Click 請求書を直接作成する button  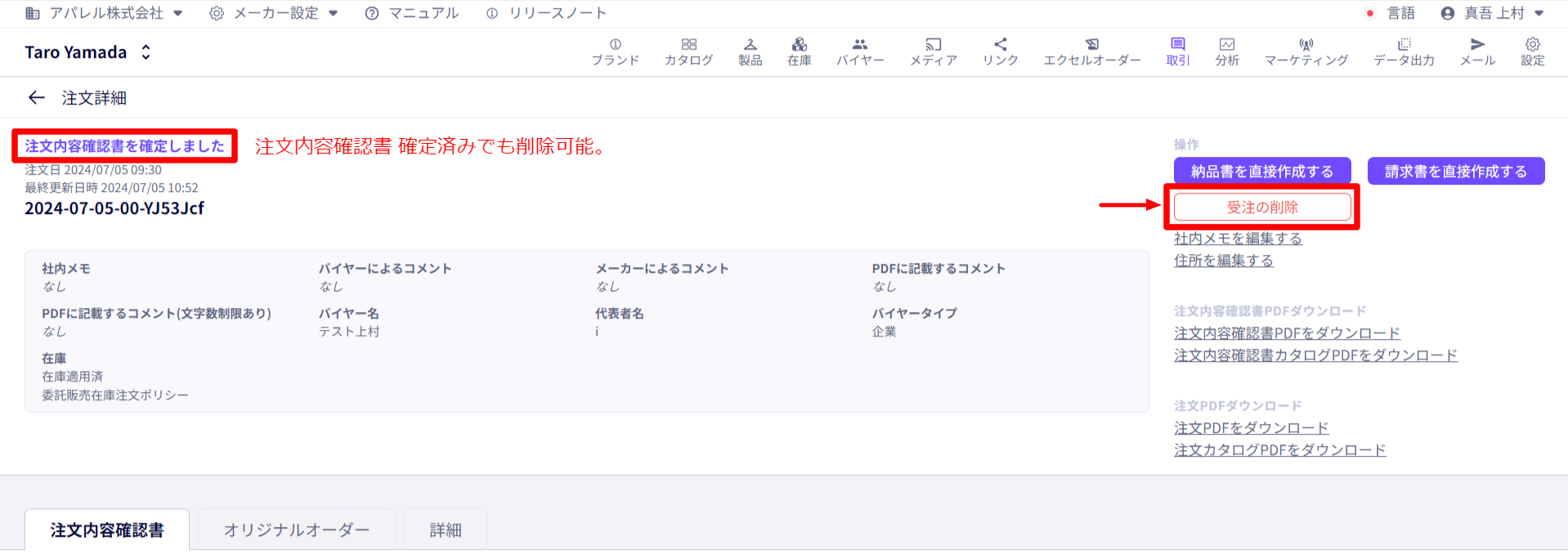pyautogui.click(x=1456, y=172)
